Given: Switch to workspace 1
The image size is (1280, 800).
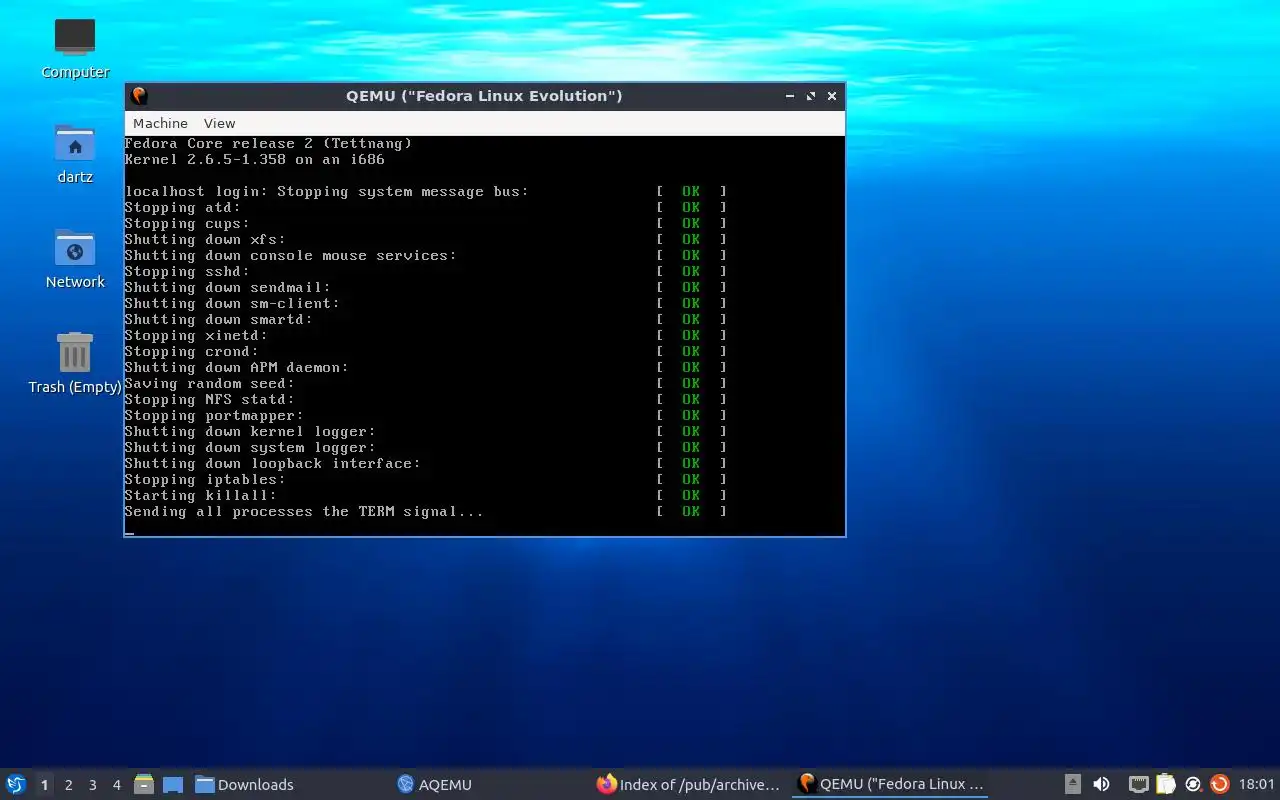Looking at the screenshot, I should 44,785.
